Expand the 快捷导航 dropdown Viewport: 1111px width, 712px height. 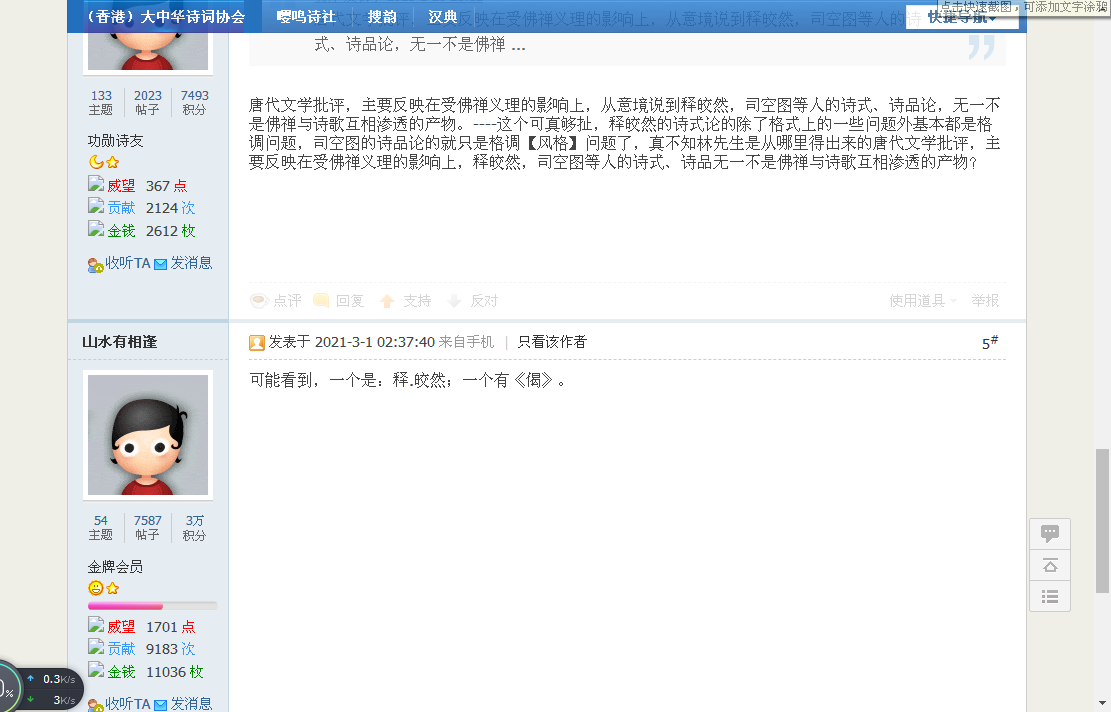tap(961, 17)
